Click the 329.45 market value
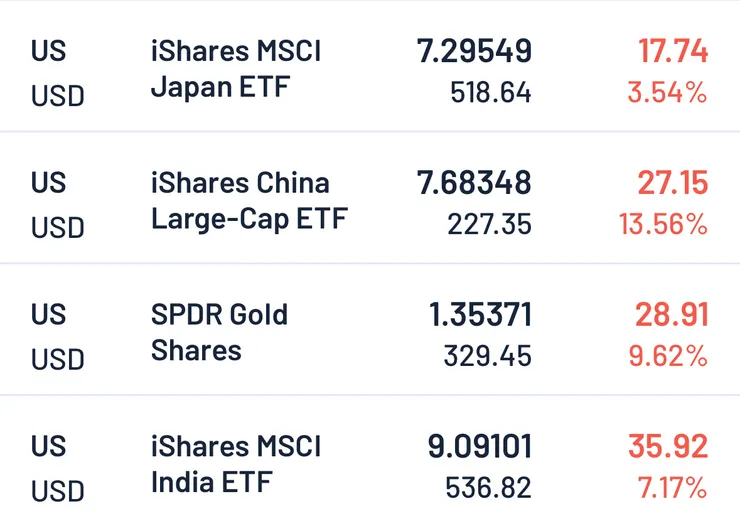The width and height of the screenshot is (740, 511). (x=488, y=357)
